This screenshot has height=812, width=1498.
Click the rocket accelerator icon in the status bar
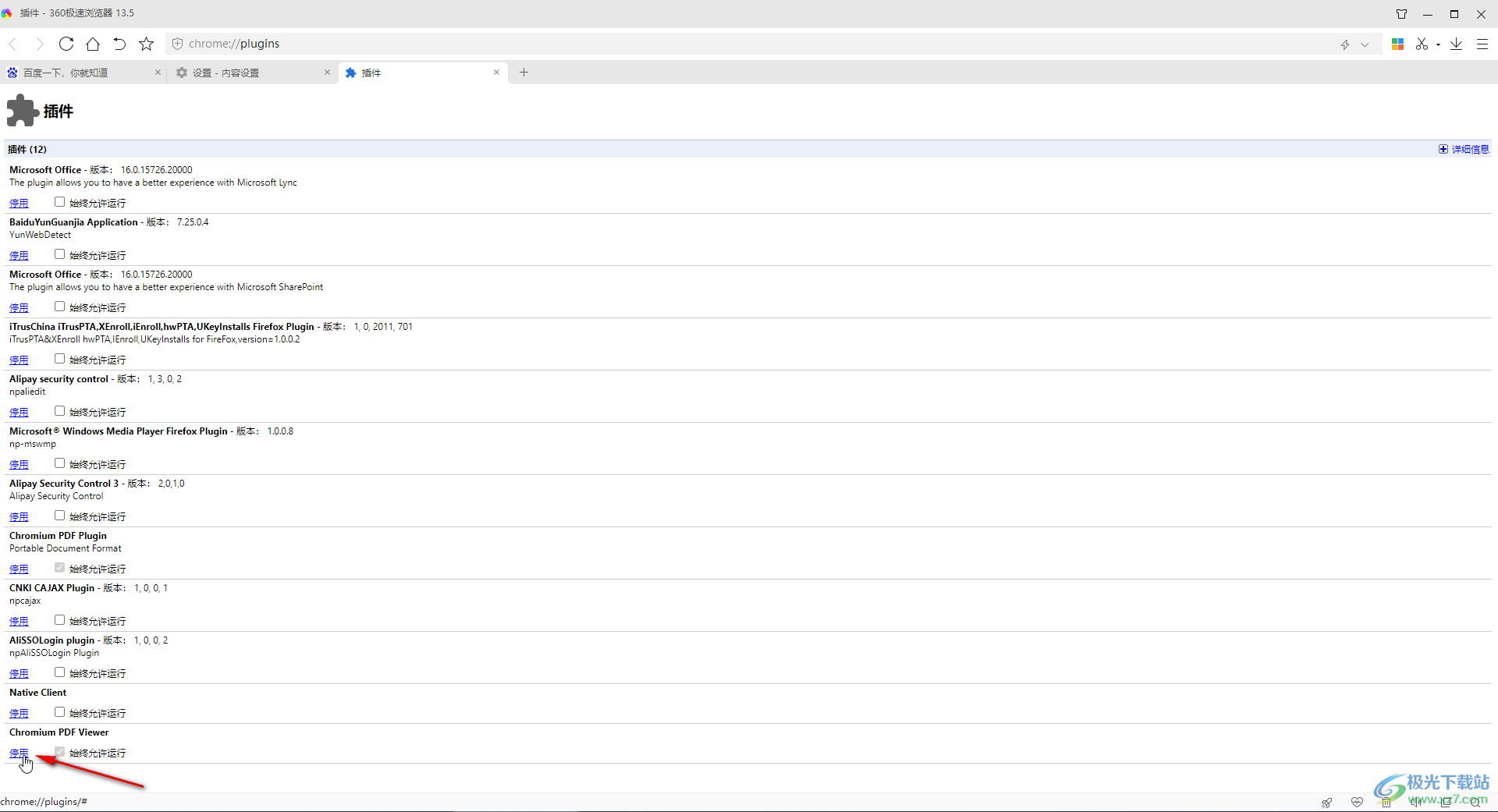point(1326,802)
